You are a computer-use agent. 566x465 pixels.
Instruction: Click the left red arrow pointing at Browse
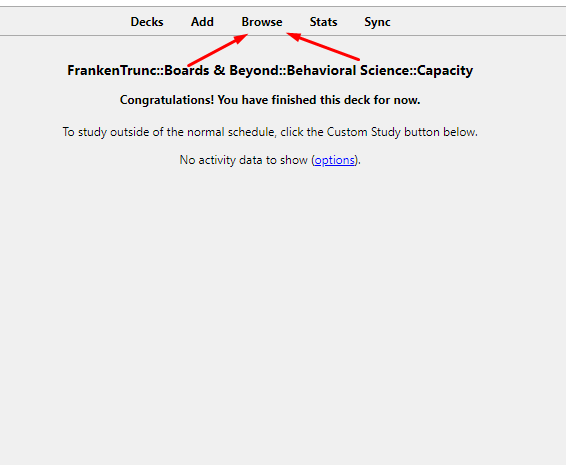(218, 50)
